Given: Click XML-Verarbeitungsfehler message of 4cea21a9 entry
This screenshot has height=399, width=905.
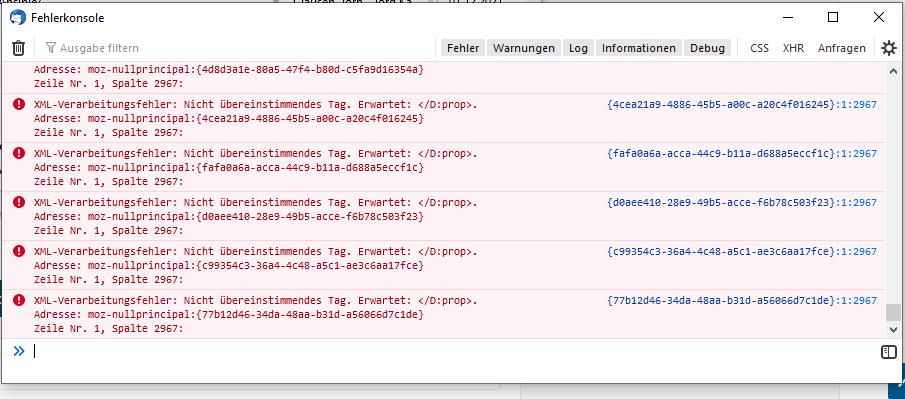Looking at the screenshot, I should click(256, 105).
